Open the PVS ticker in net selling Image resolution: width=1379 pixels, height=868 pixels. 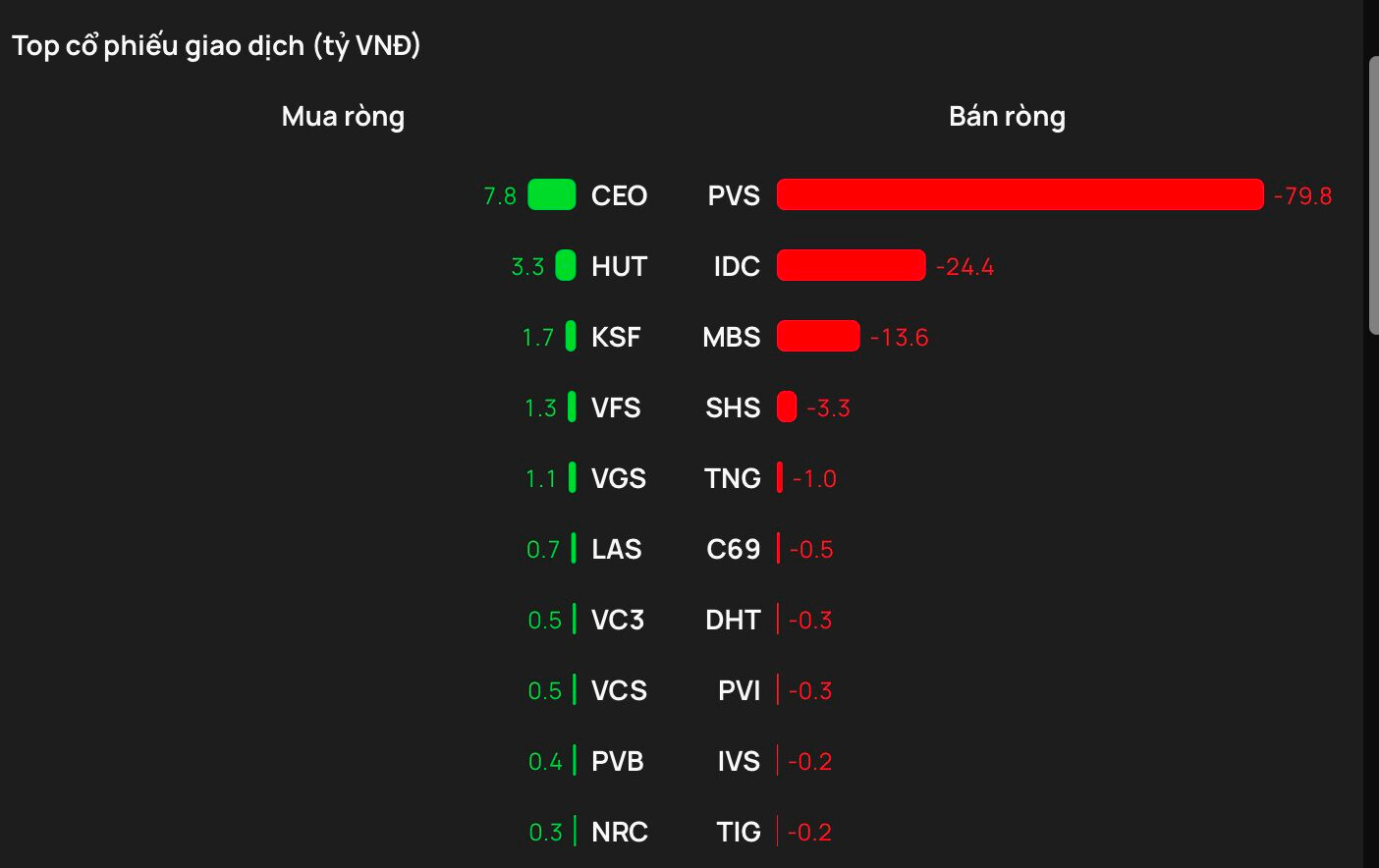734,195
